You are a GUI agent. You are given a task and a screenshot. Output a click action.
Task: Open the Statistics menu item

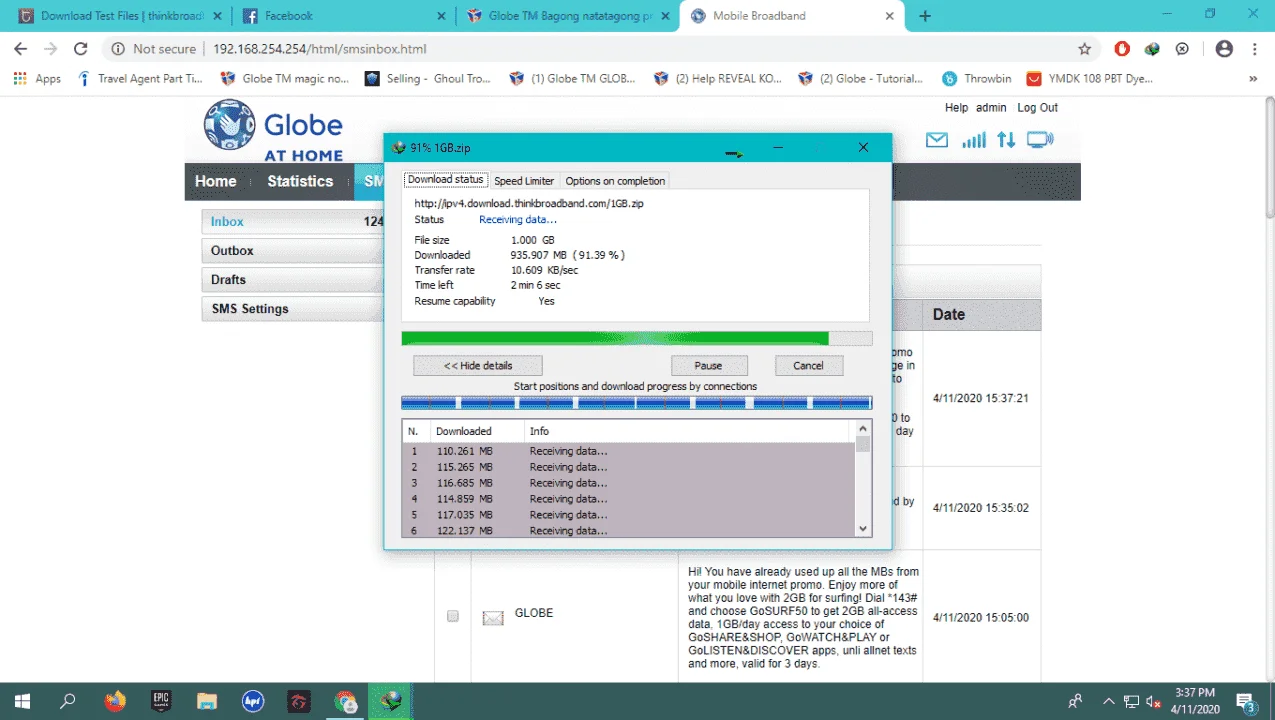(300, 181)
